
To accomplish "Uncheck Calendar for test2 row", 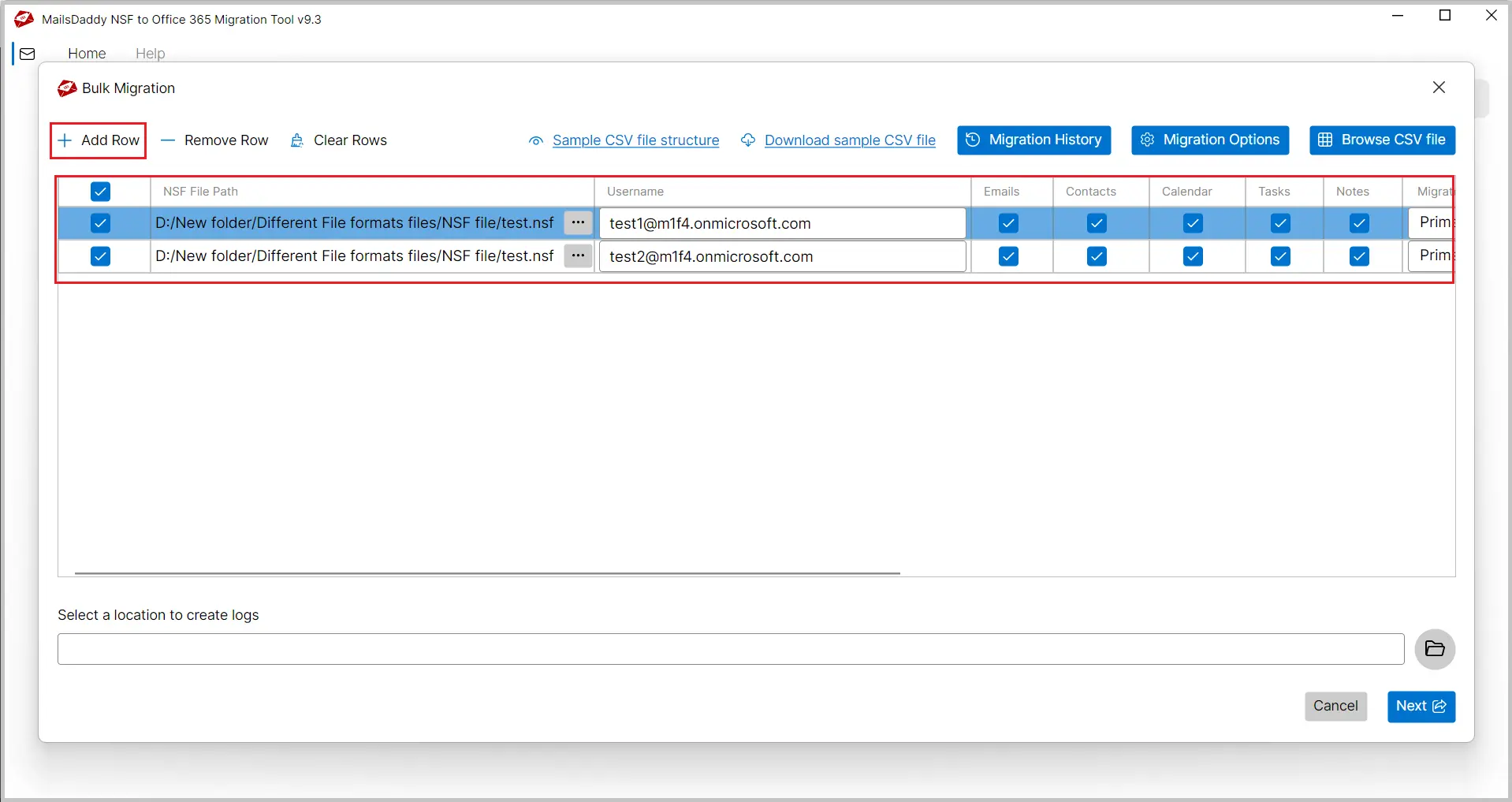I will [x=1193, y=256].
